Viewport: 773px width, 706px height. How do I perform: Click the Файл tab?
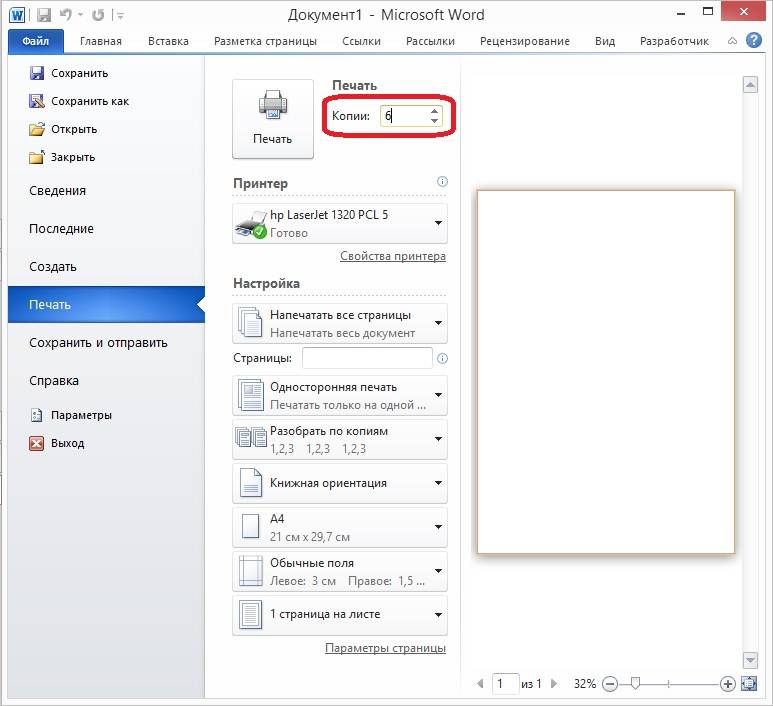[x=35, y=41]
